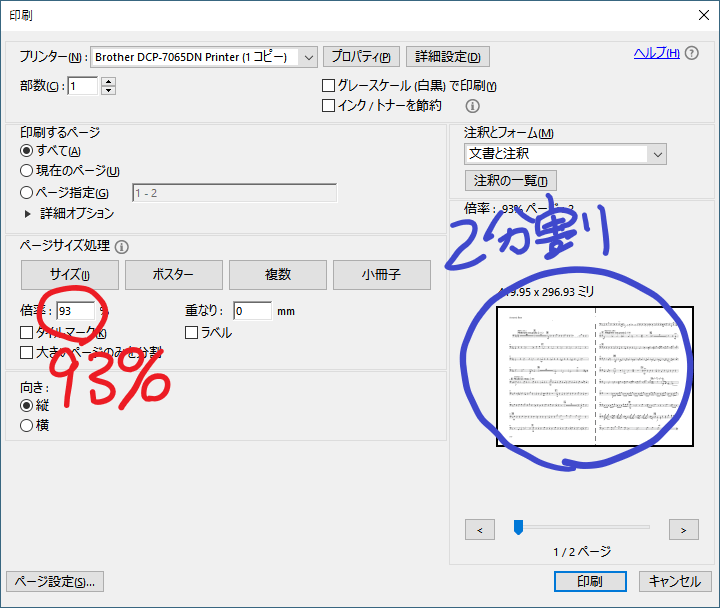The height and width of the screenshot is (608, 720).
Task: Open printer プロパティ button
Action: (361, 56)
